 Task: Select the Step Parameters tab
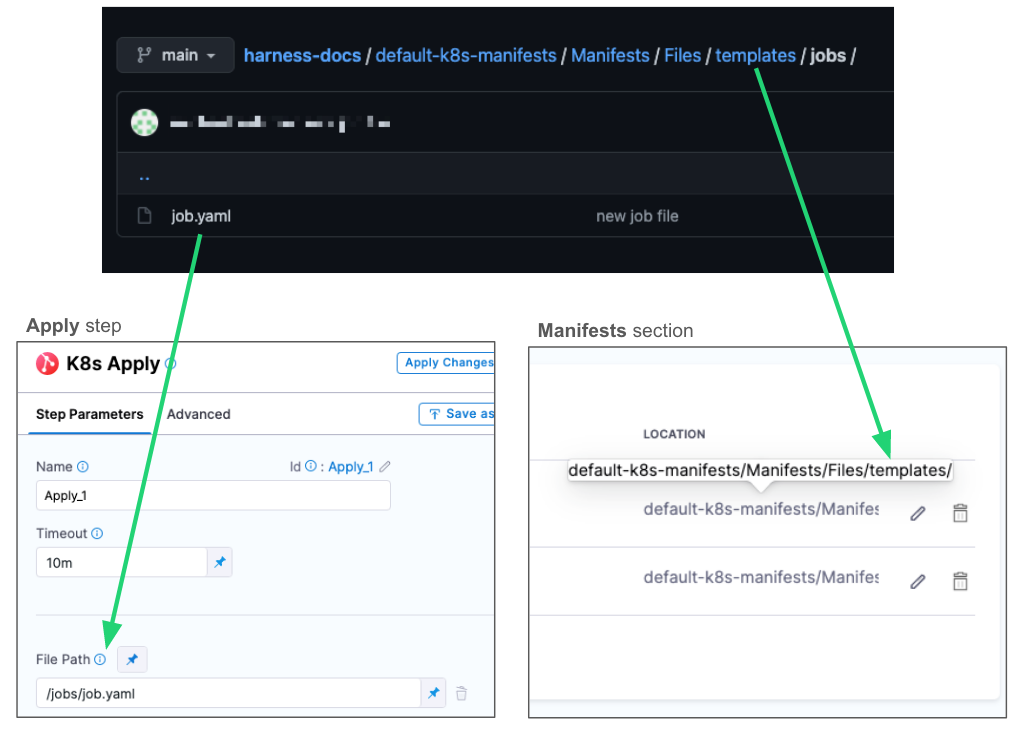[x=89, y=414]
